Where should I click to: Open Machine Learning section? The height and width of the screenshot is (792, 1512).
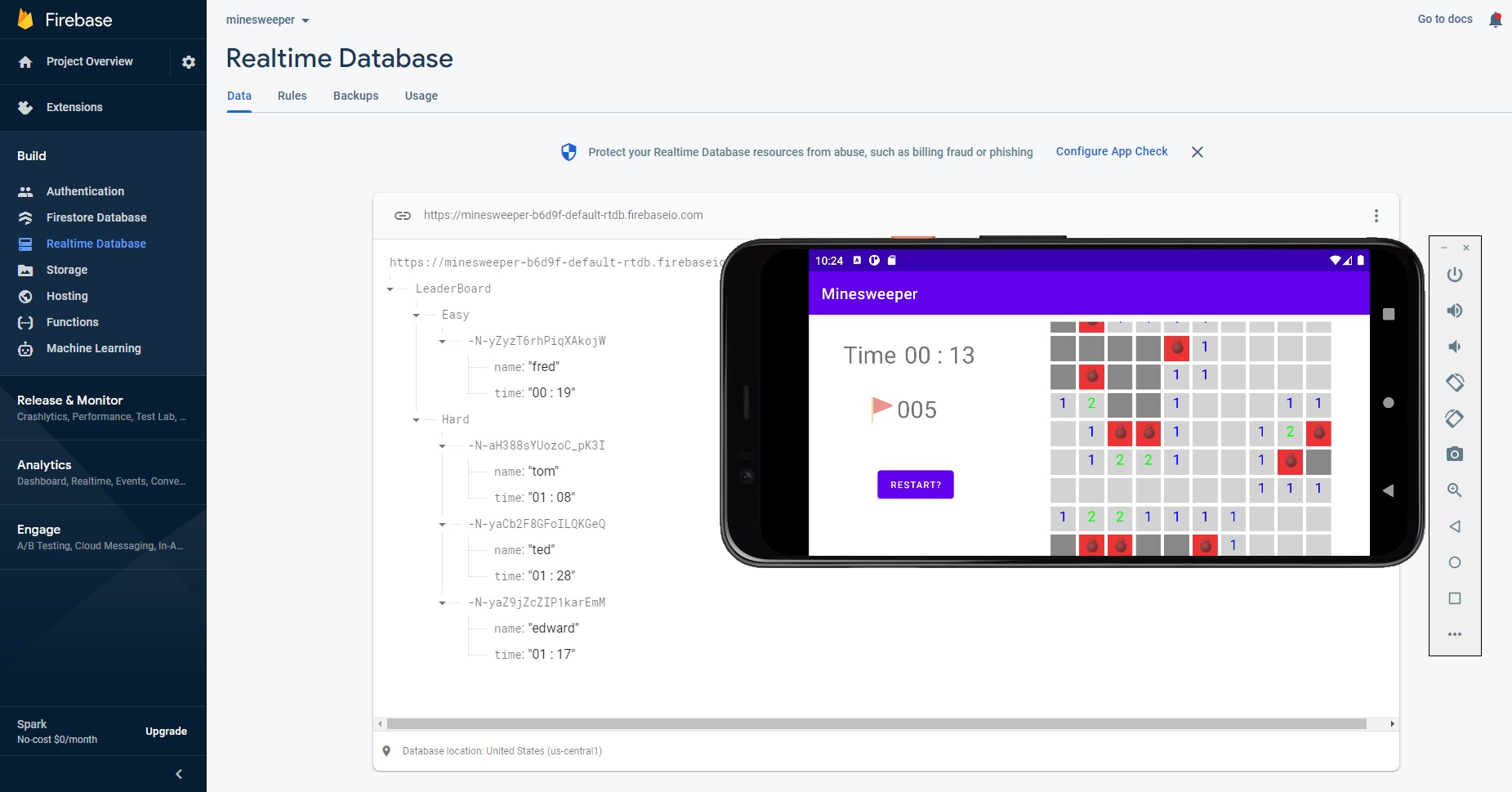(x=94, y=348)
